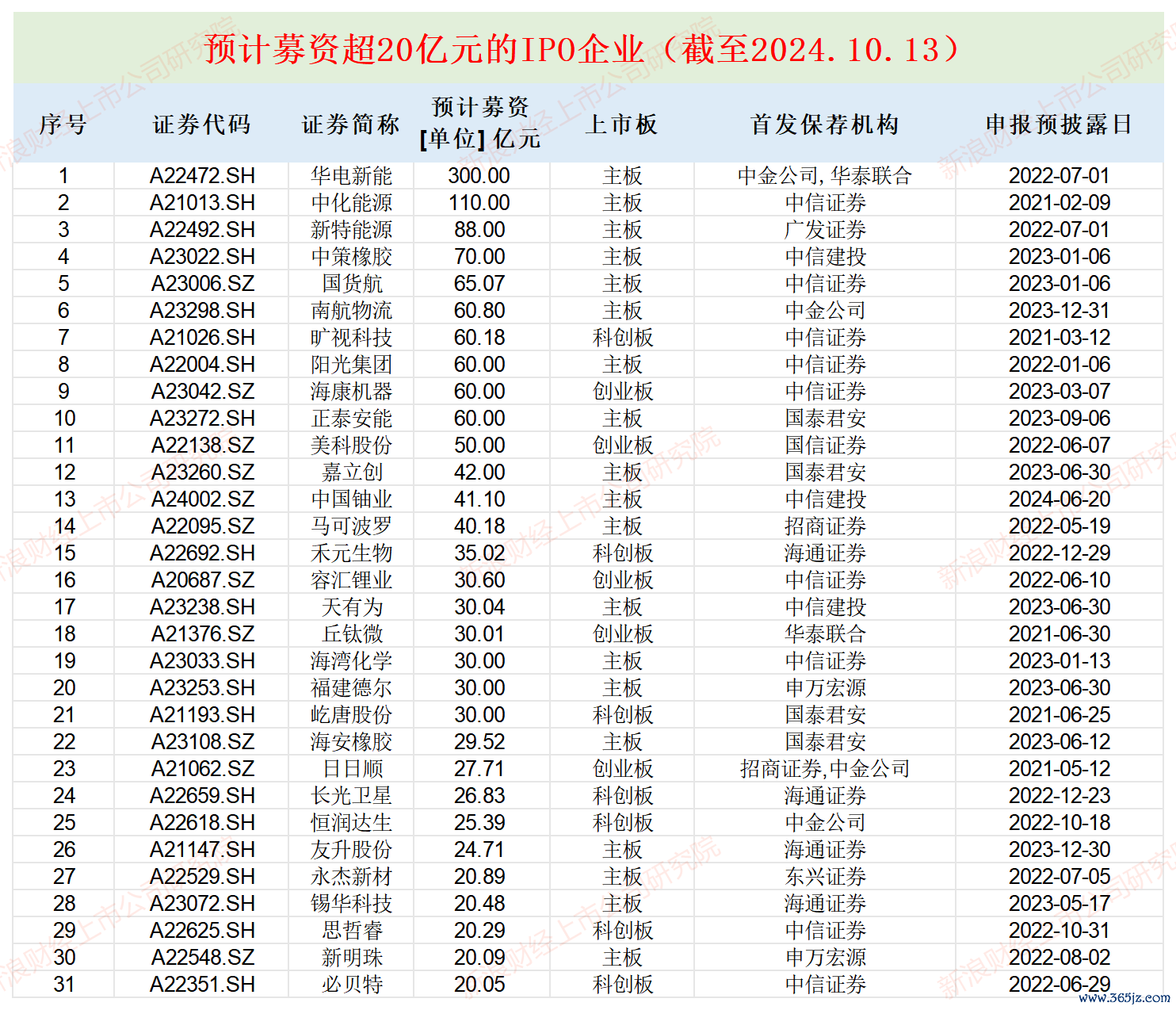Select the 马可波罗 company cell
Image resolution: width=1176 pixels, height=1010 pixels.
pyautogui.click(x=351, y=526)
